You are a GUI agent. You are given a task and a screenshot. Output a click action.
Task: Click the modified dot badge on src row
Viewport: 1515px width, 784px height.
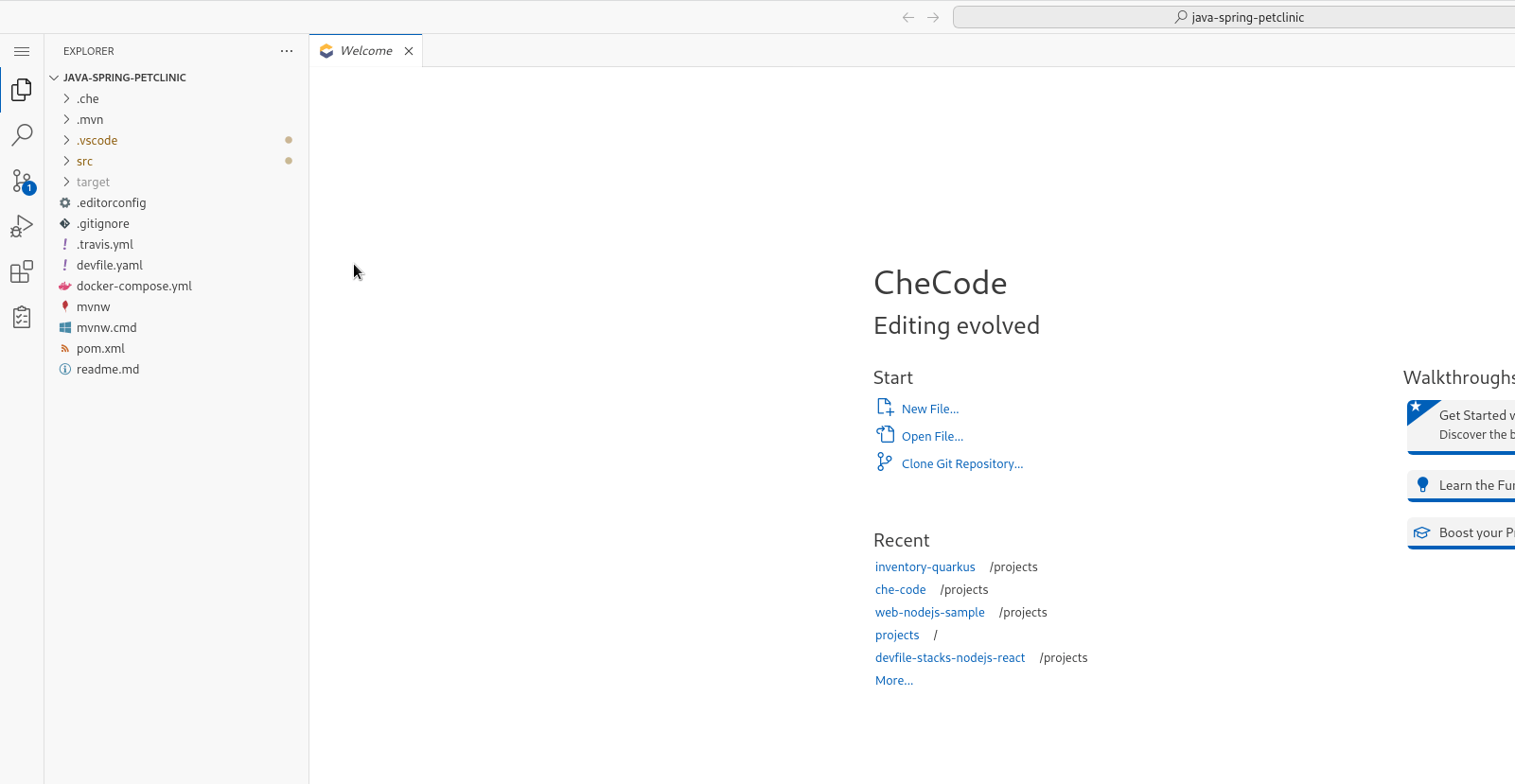(x=289, y=161)
